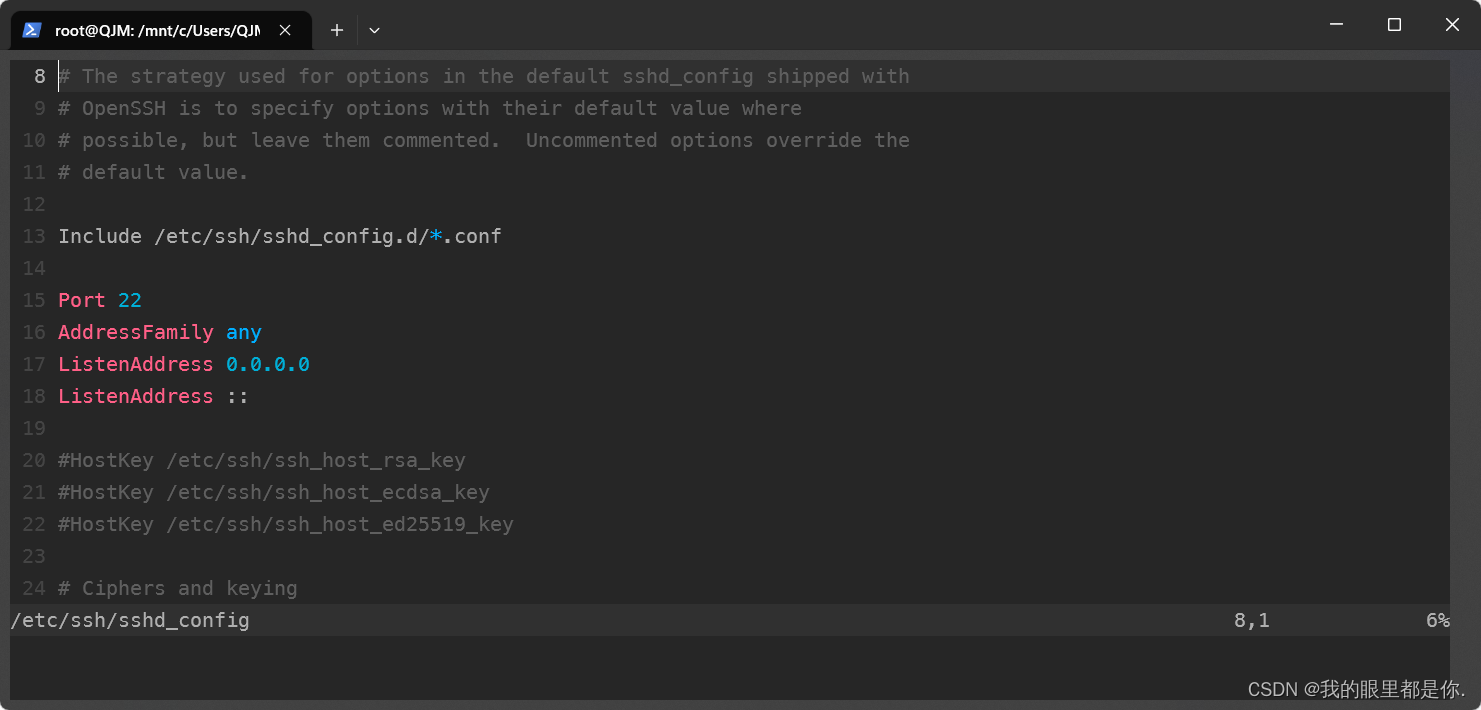Screen dimensions: 1481x710
Task: Click the 6% scroll progress indicator
Action: coord(1437,620)
